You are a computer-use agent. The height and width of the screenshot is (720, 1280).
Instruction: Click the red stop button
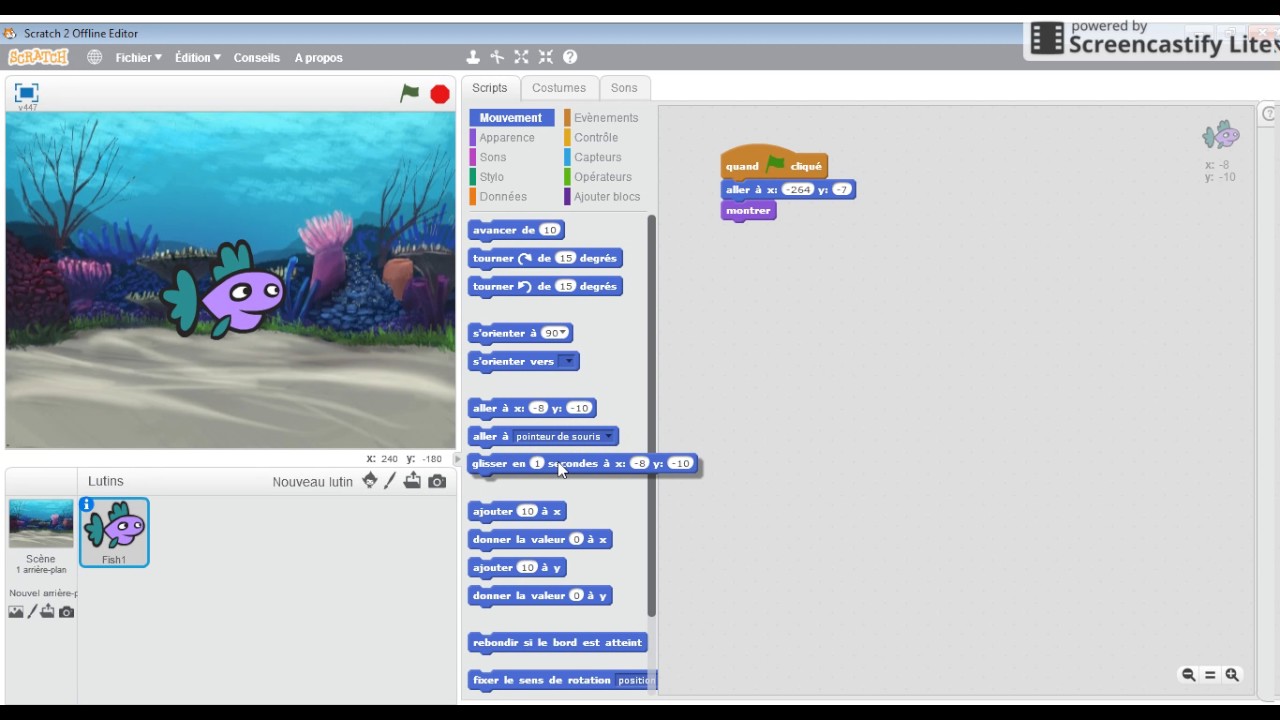[x=440, y=94]
